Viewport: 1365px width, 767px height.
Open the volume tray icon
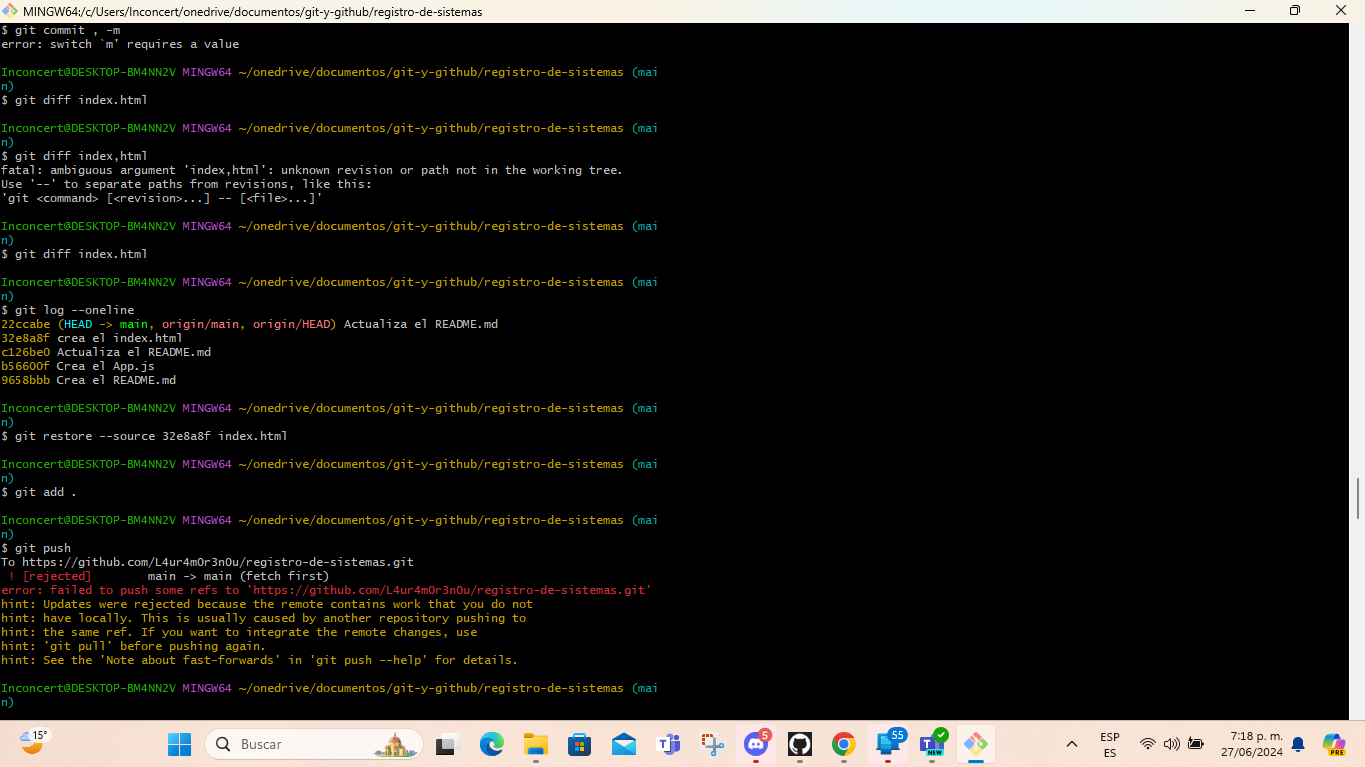[x=1172, y=744]
